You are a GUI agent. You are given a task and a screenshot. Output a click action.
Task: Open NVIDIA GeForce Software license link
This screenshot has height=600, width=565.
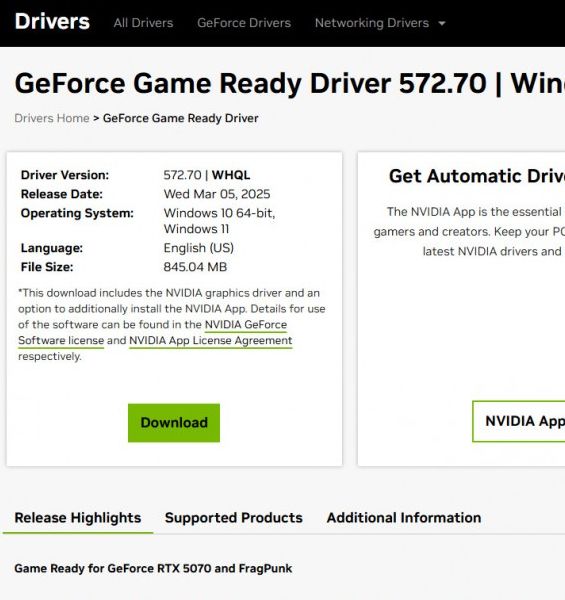(x=246, y=325)
